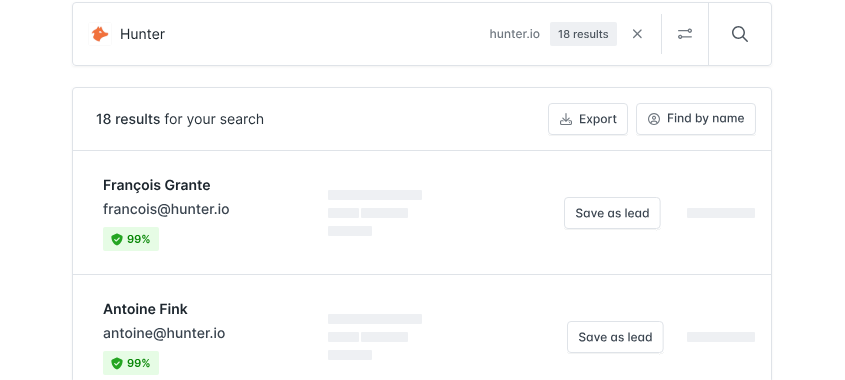
Task: Click the 99% confidence badge for François
Action: coord(131,239)
